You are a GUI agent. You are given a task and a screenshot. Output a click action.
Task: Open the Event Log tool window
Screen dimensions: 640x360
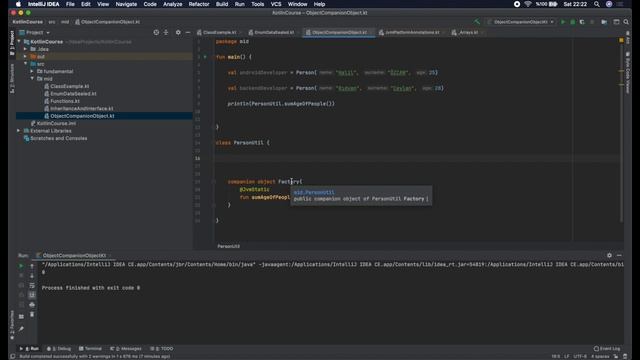pyautogui.click(x=607, y=349)
